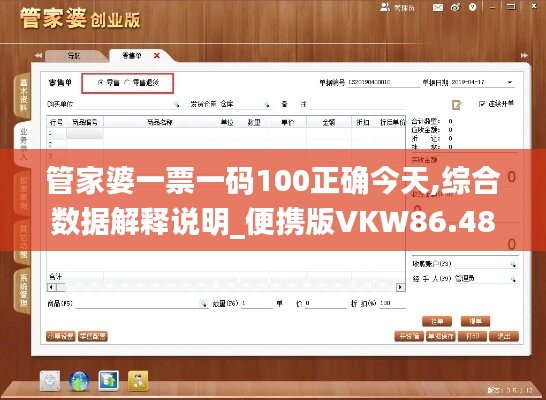Click the 经手人 lookup magnifier icon
This screenshot has width=546, height=400.
pyautogui.click(x=513, y=279)
